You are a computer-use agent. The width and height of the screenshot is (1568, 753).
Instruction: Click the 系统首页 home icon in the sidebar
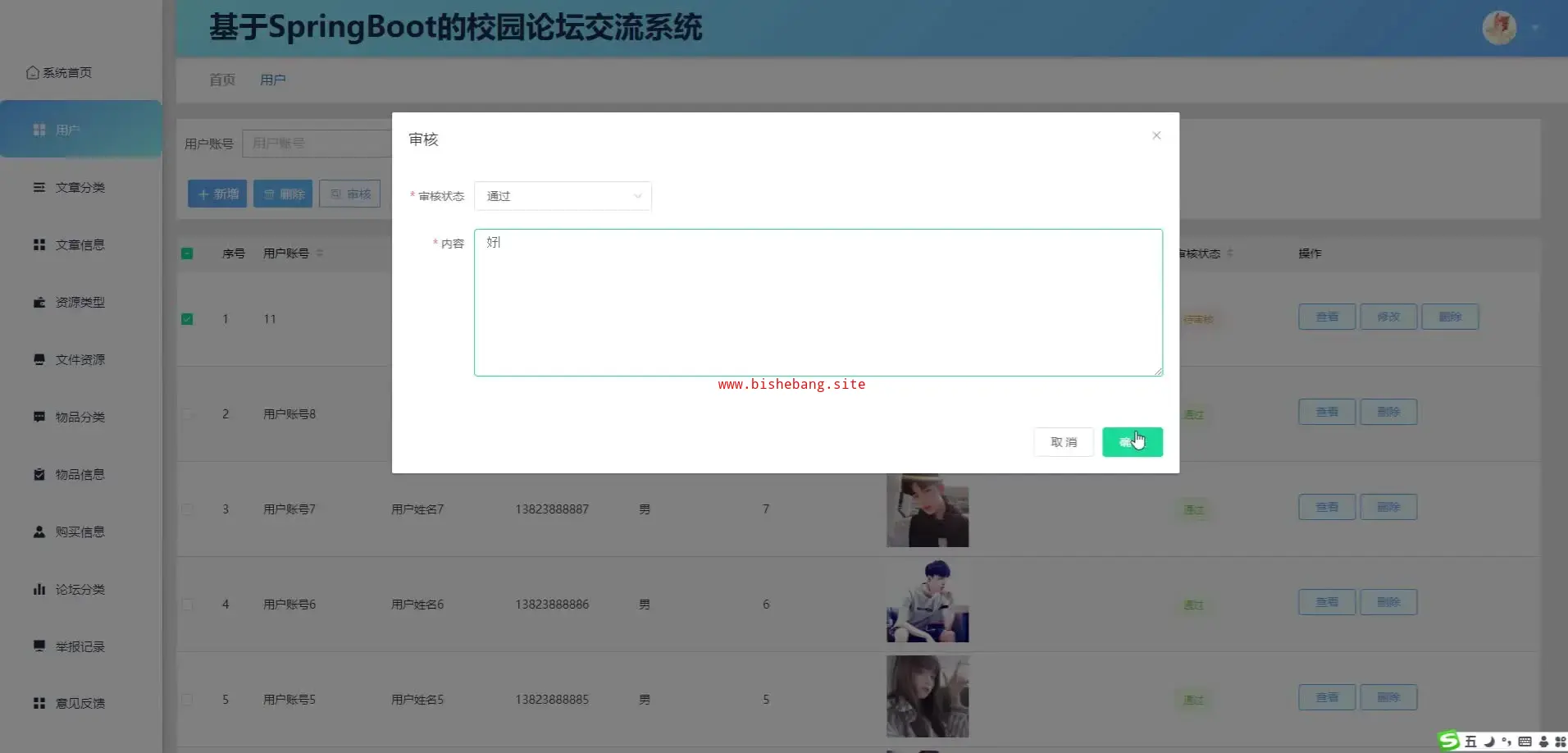[33, 73]
